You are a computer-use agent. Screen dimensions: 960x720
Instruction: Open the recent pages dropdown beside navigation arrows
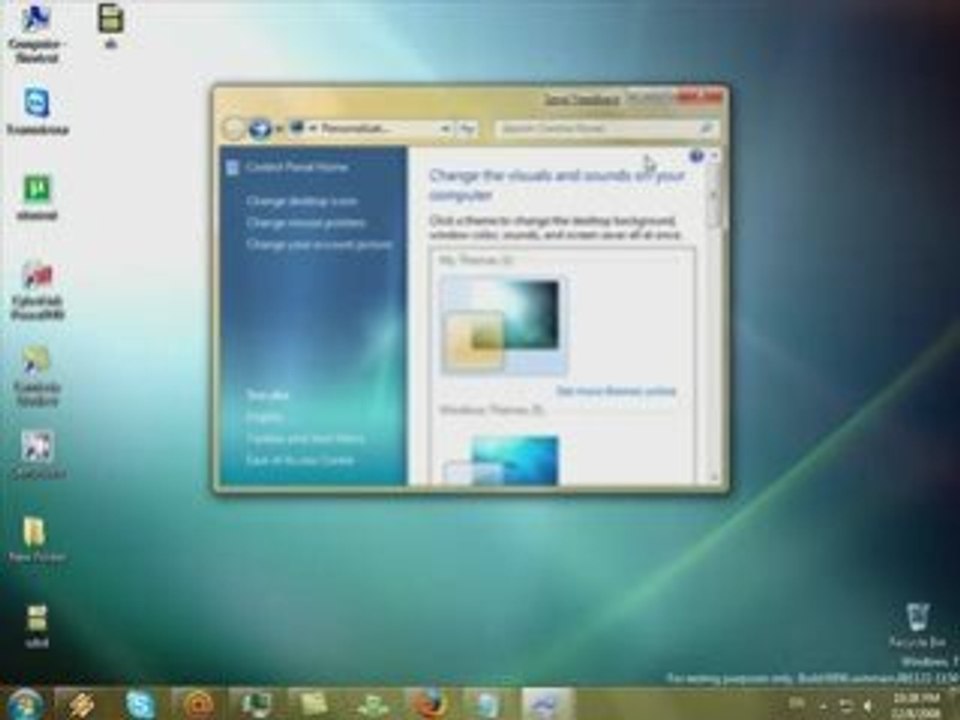pyautogui.click(x=279, y=129)
